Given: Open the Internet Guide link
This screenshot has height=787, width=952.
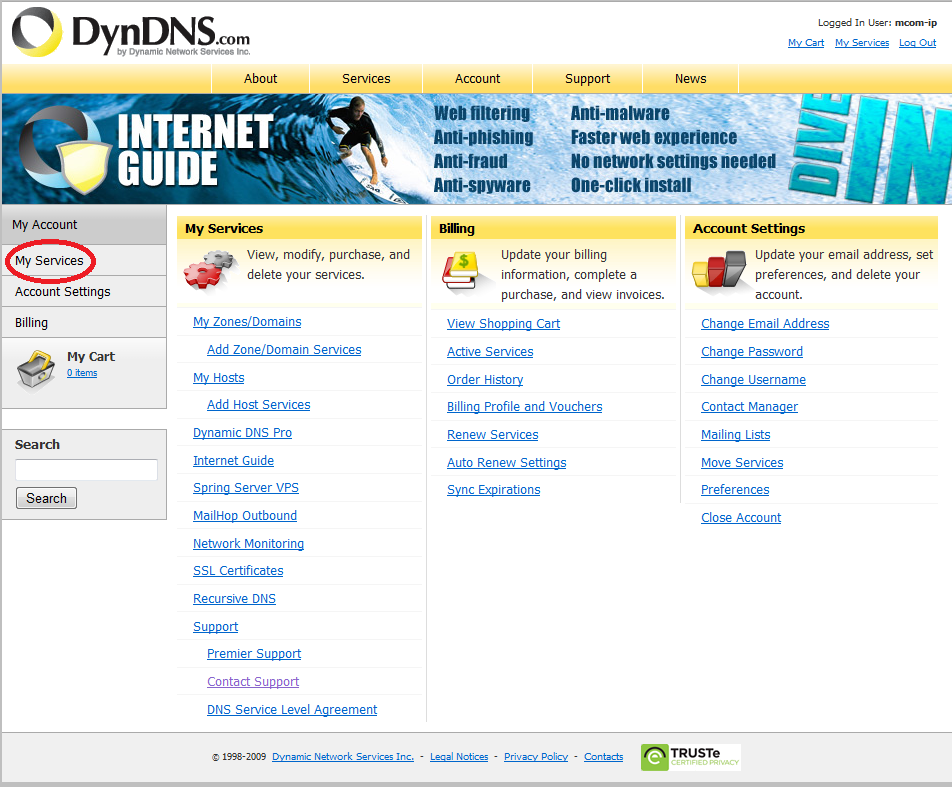Looking at the screenshot, I should click(233, 460).
